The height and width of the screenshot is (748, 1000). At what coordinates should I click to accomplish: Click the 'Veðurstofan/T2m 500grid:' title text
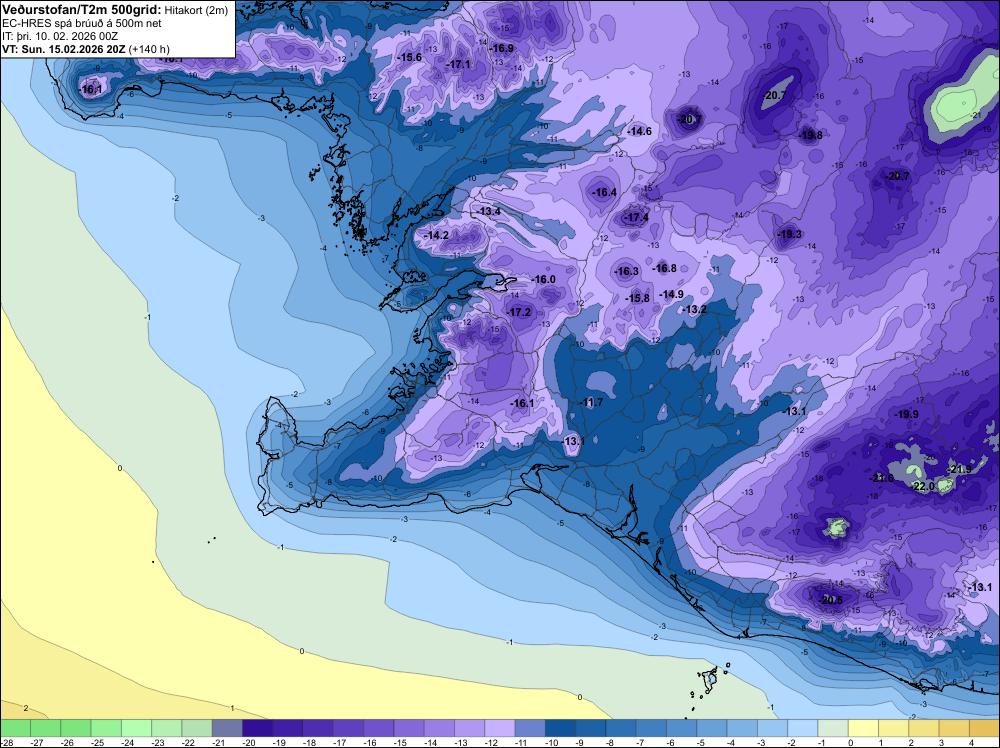tap(82, 10)
